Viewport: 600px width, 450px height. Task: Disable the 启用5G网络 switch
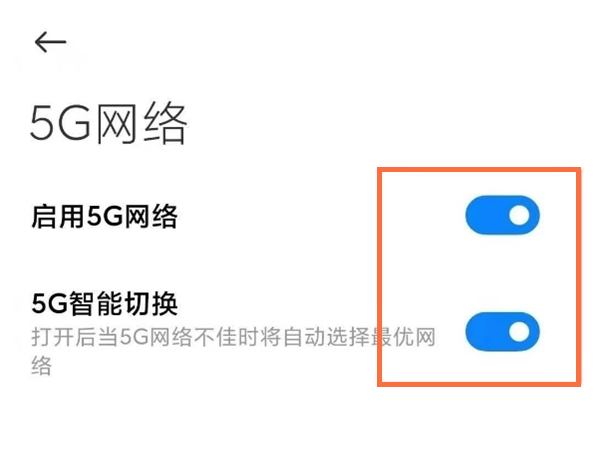click(502, 215)
